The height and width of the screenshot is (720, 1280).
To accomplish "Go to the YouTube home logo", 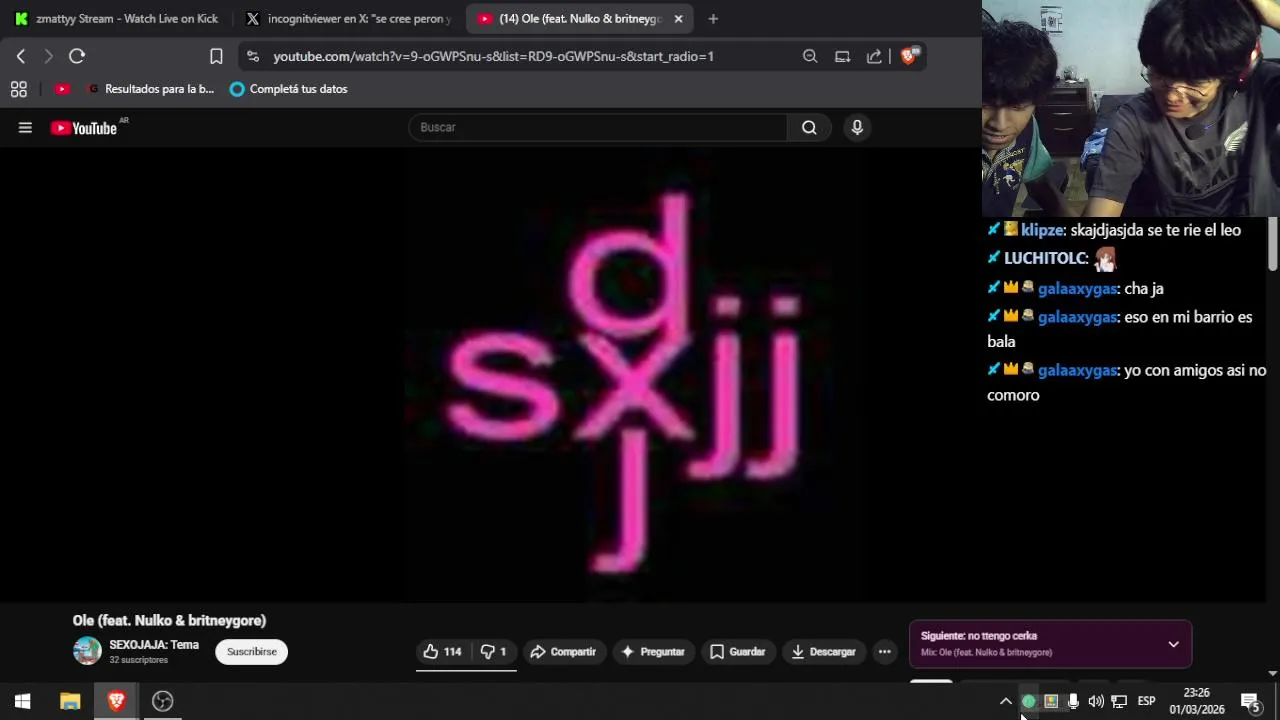I will click(84, 128).
